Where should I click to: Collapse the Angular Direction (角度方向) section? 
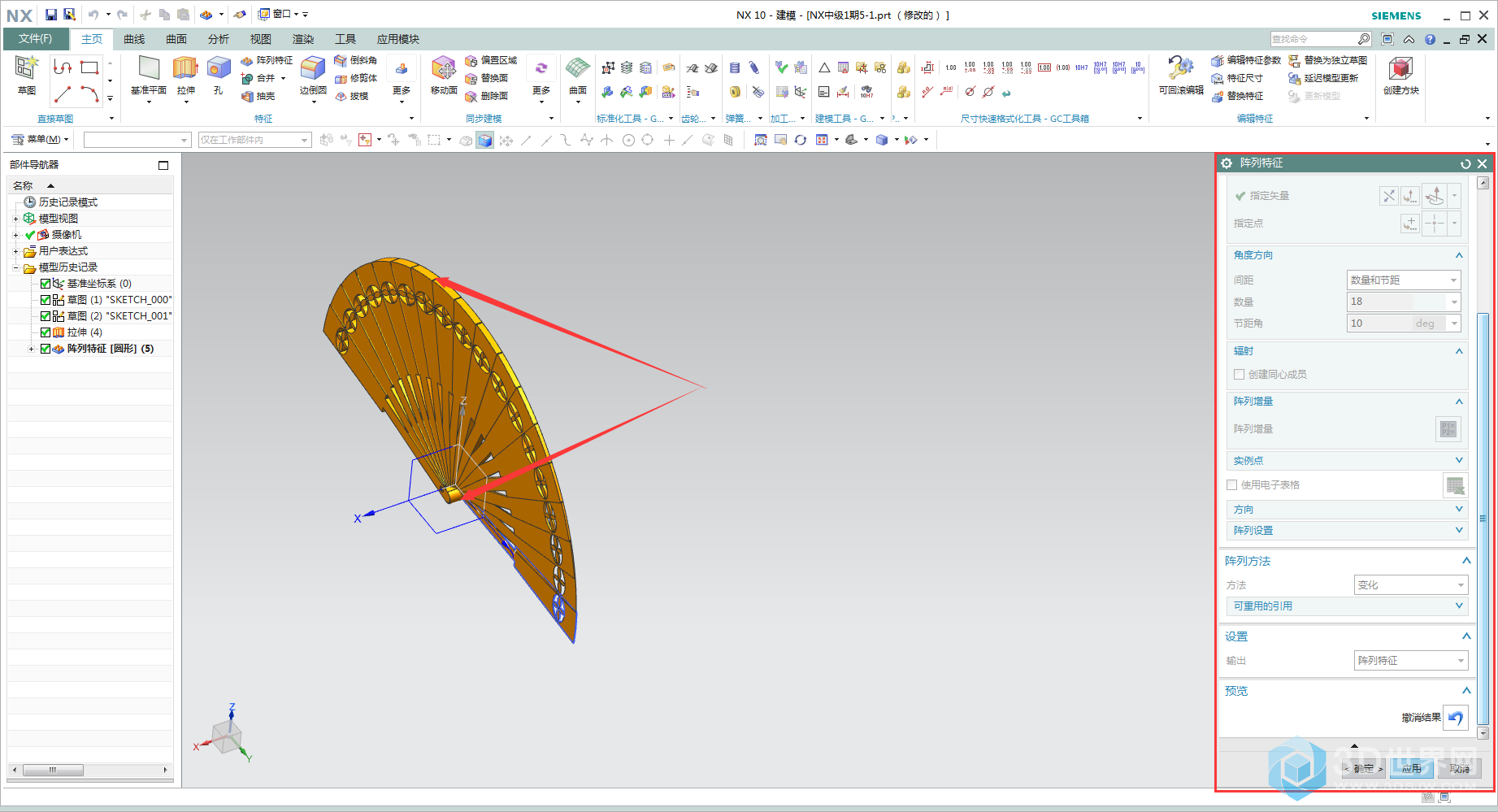[x=1459, y=255]
